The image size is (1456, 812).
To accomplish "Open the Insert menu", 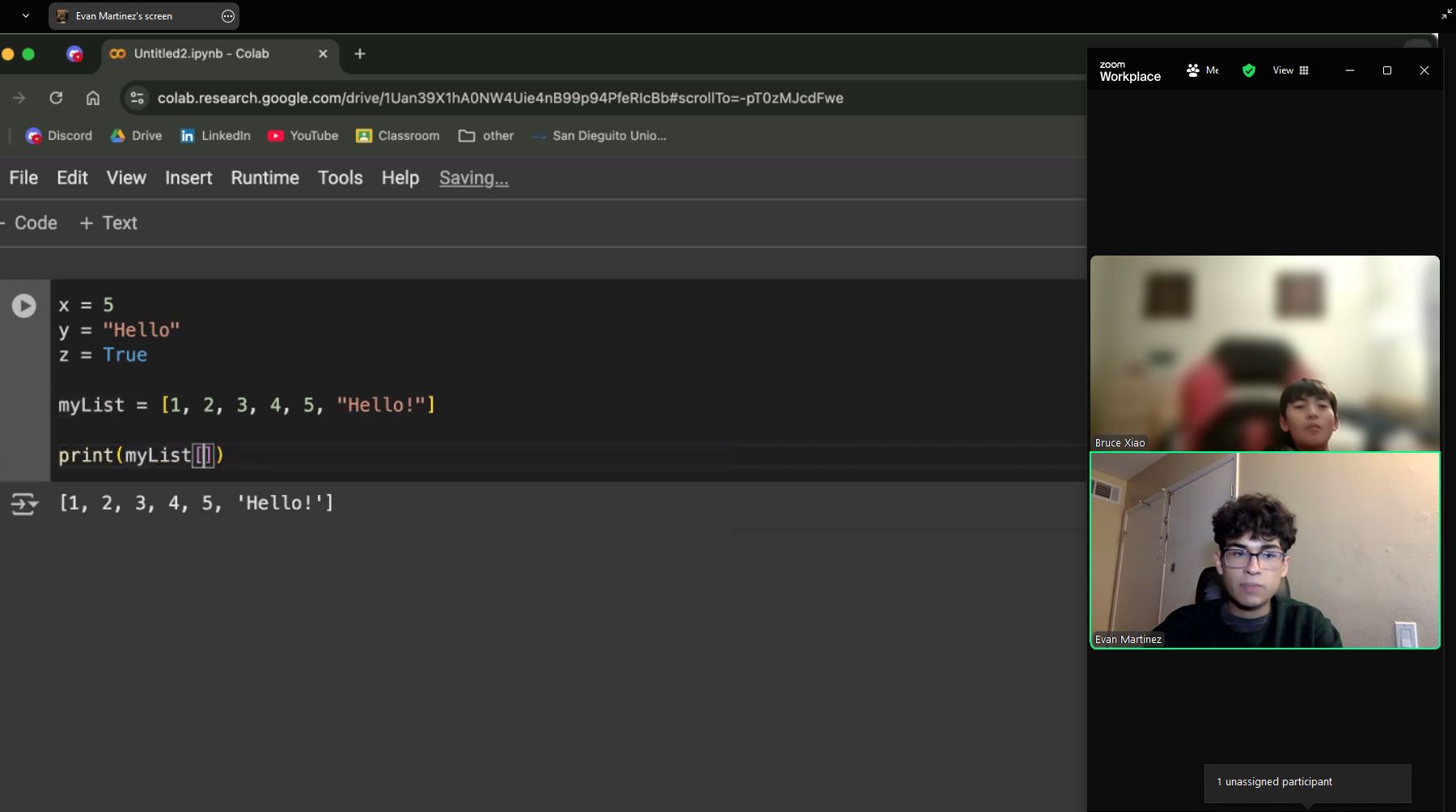I will click(188, 178).
